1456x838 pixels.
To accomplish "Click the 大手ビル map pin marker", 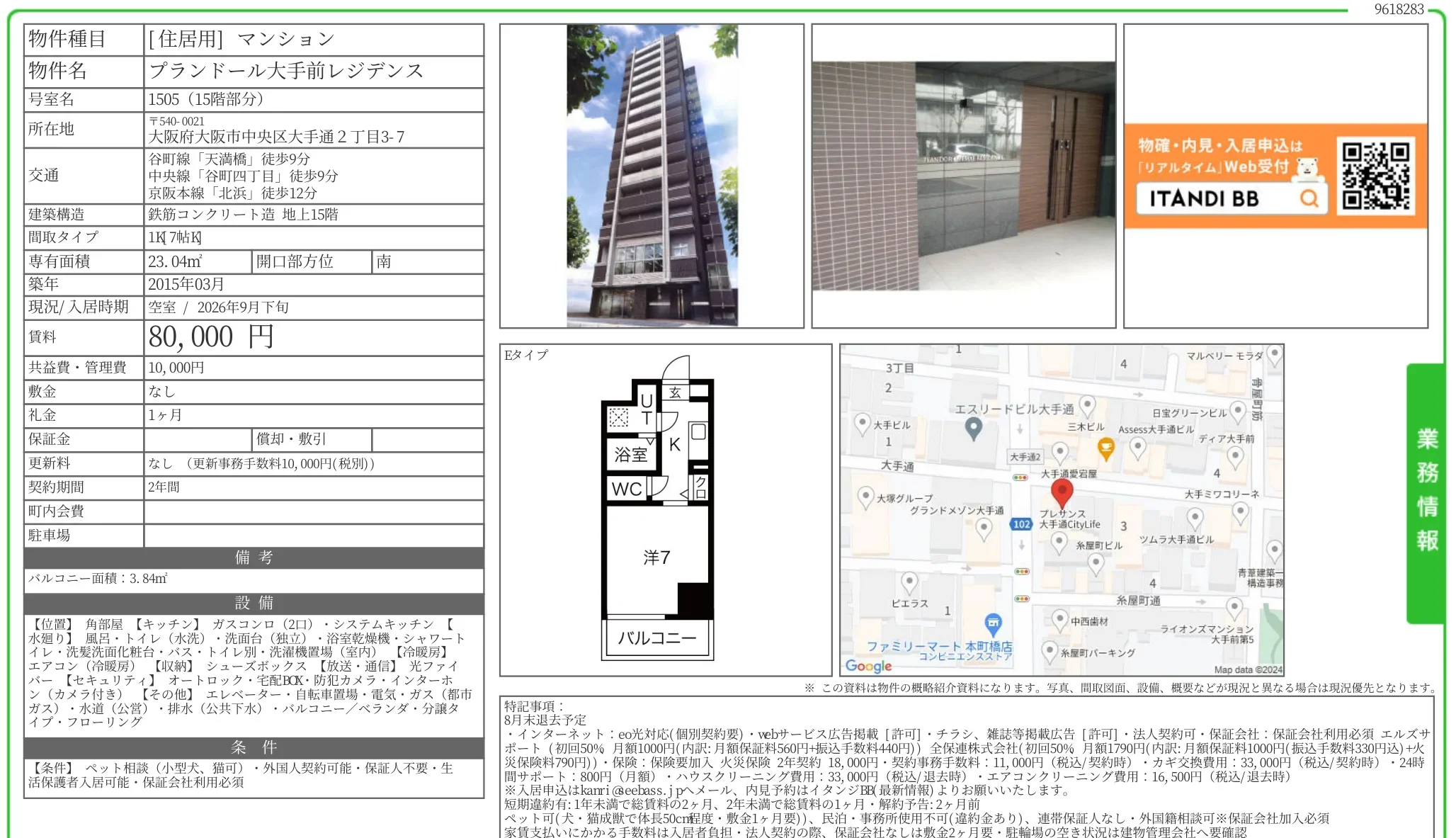I will click(x=862, y=424).
